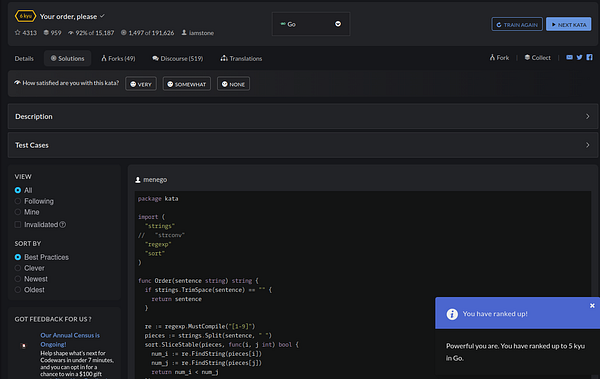Click the 'Your order, please' title
Image resolution: width=600 pixels, height=379 pixels.
pos(68,16)
